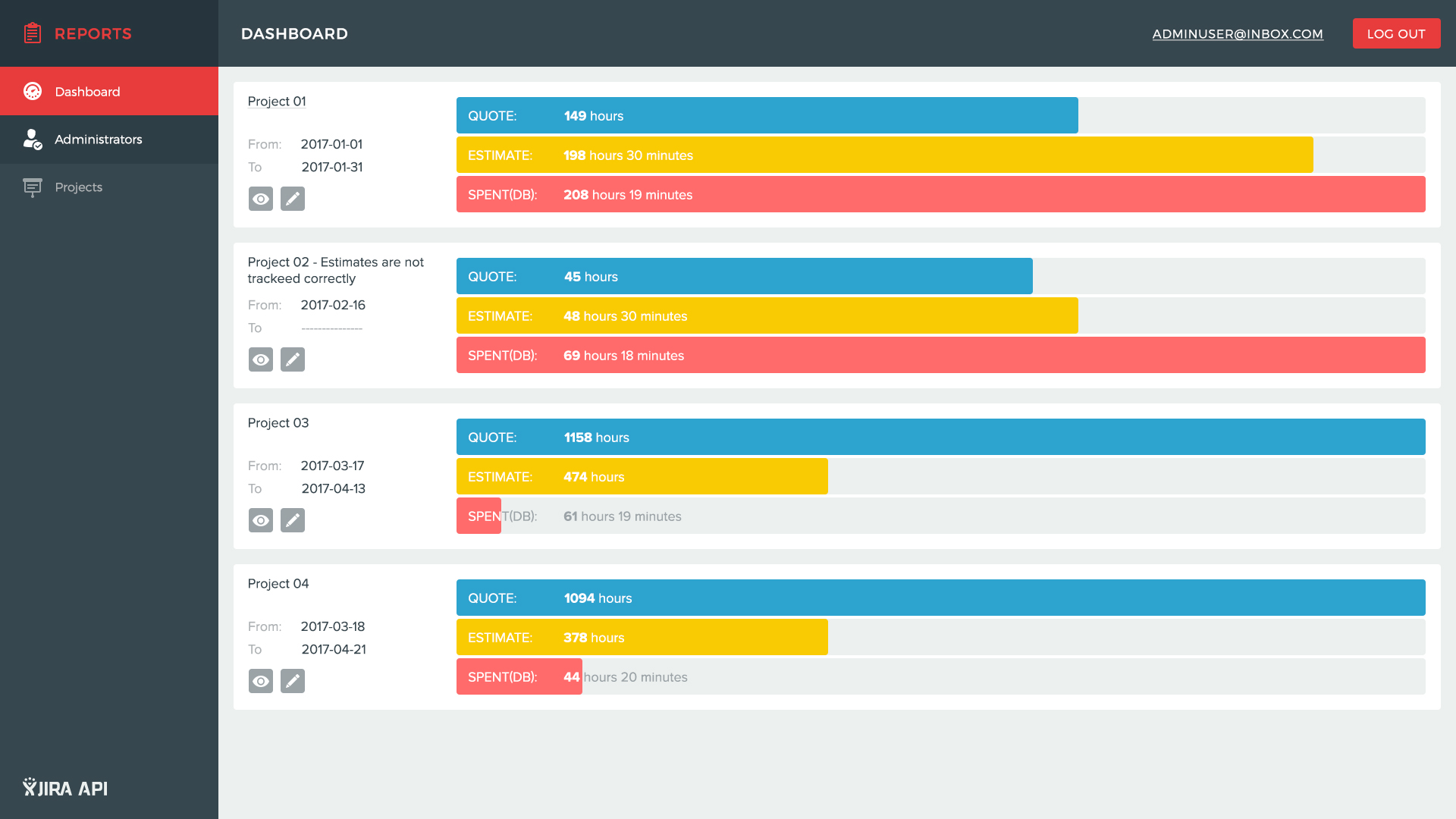Click the view eye icon for Project 01
Viewport: 1456px width, 819px height.
(x=261, y=198)
